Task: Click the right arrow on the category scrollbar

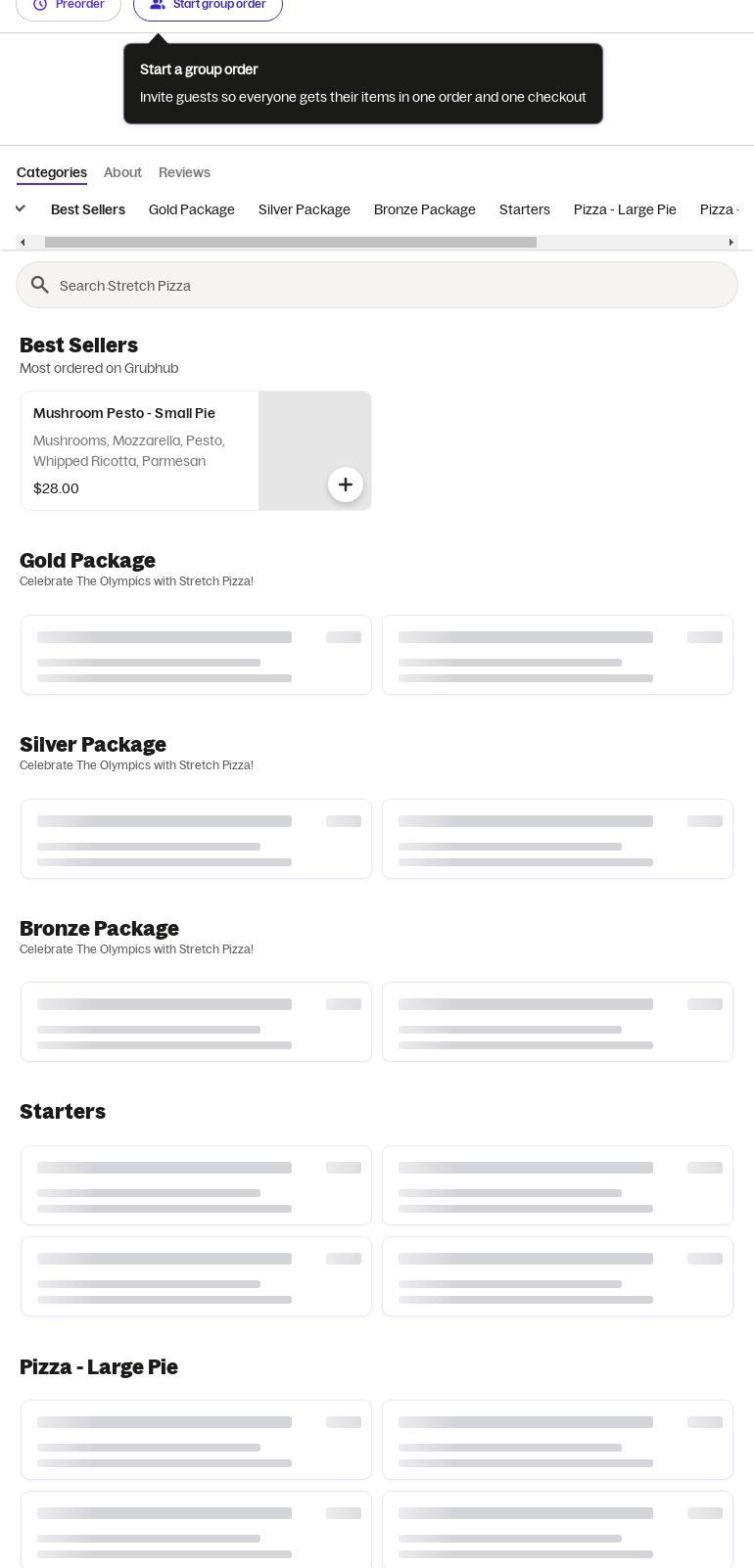Action: [731, 241]
